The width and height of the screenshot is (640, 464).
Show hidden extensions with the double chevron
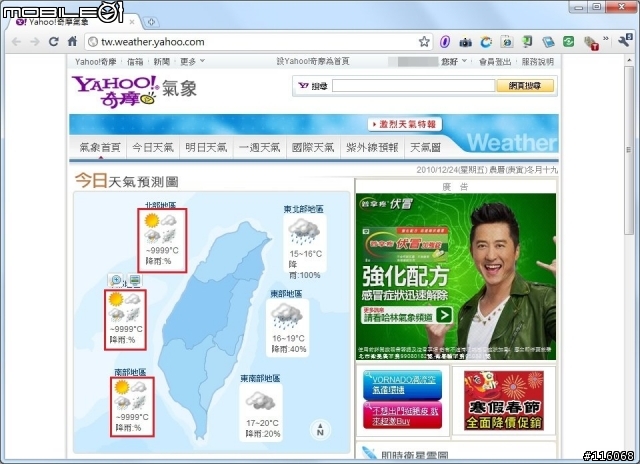[x=606, y=39]
